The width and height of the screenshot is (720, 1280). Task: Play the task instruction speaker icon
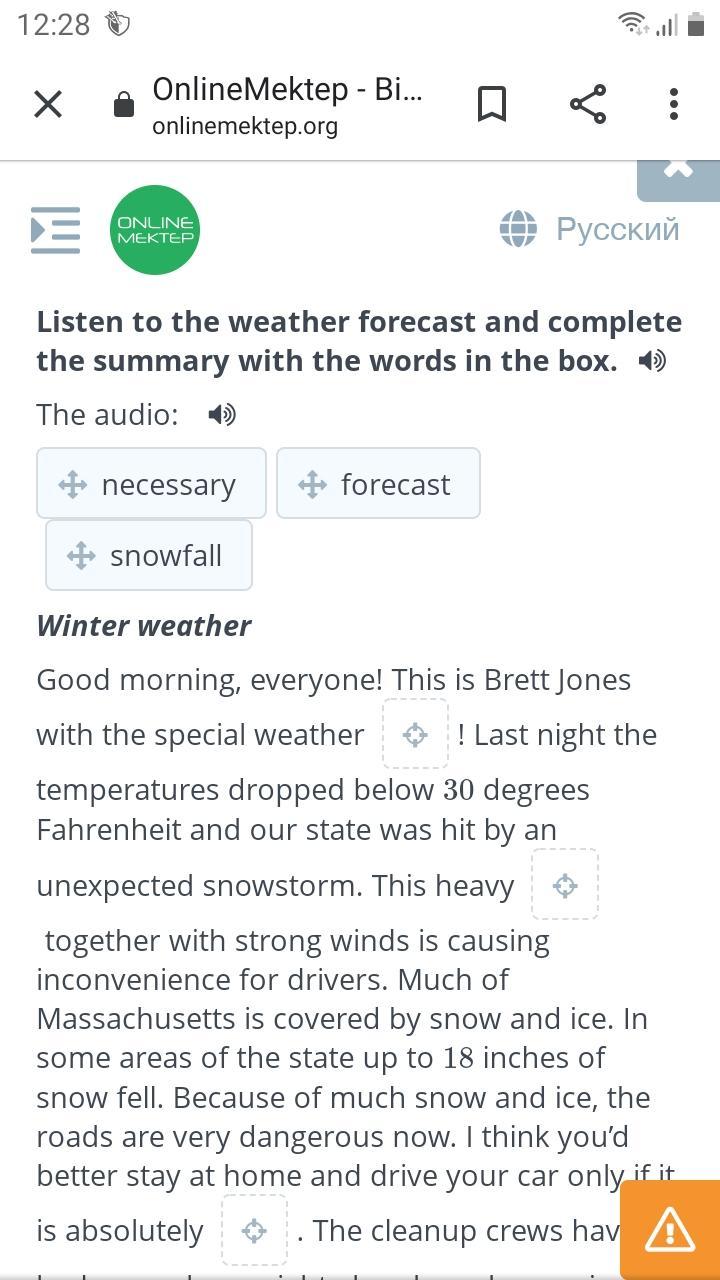point(652,361)
